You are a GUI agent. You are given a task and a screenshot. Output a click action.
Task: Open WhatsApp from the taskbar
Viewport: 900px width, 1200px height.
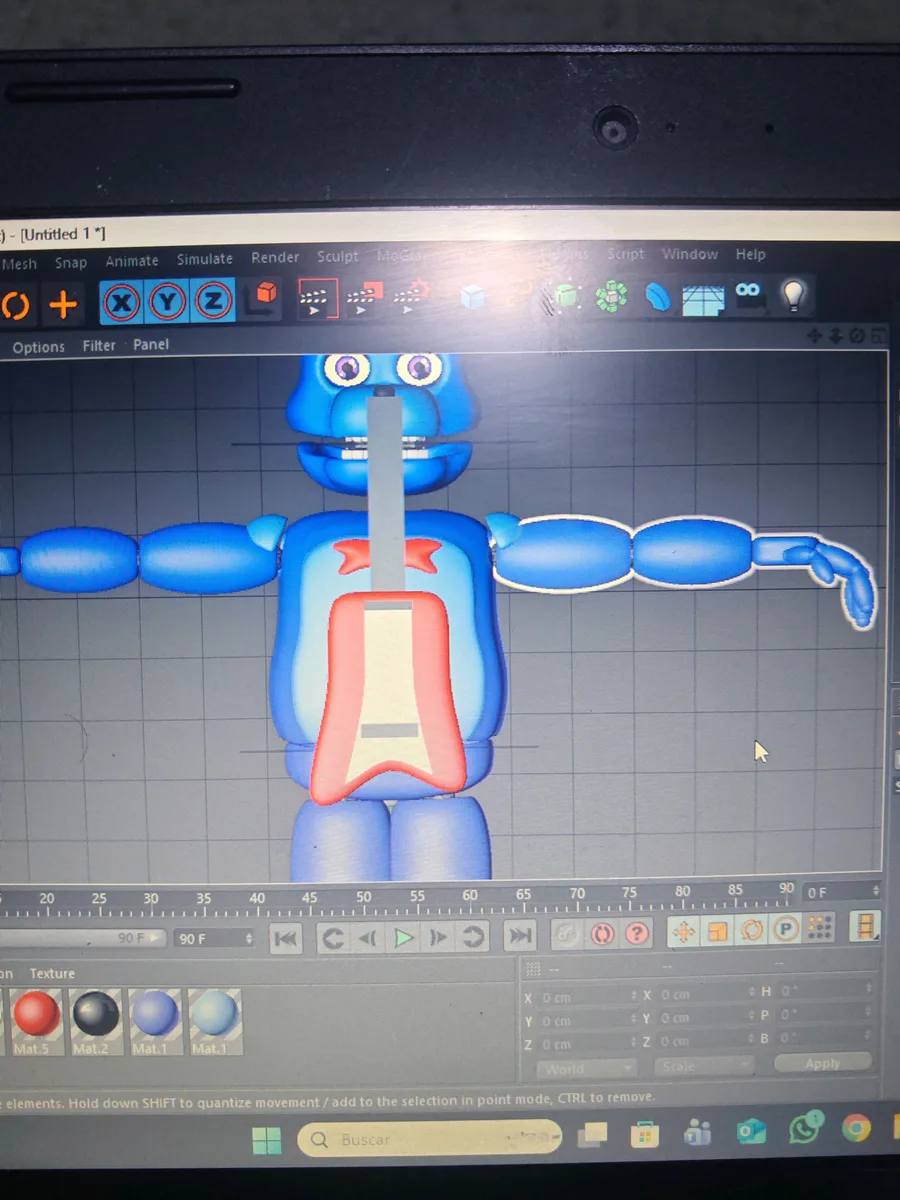click(x=805, y=1128)
